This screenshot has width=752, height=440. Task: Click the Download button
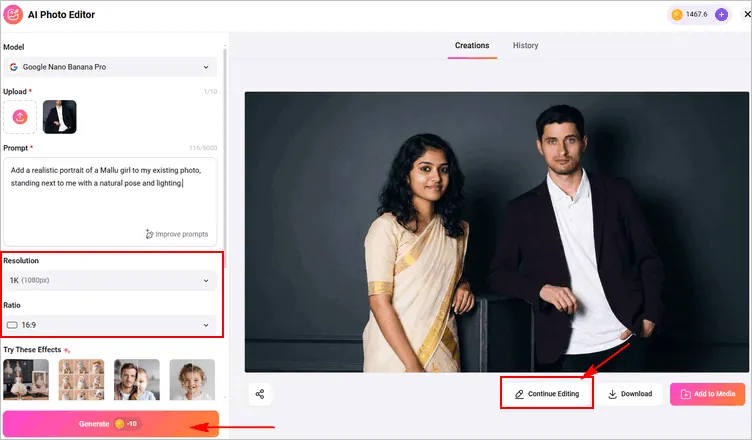tap(630, 394)
